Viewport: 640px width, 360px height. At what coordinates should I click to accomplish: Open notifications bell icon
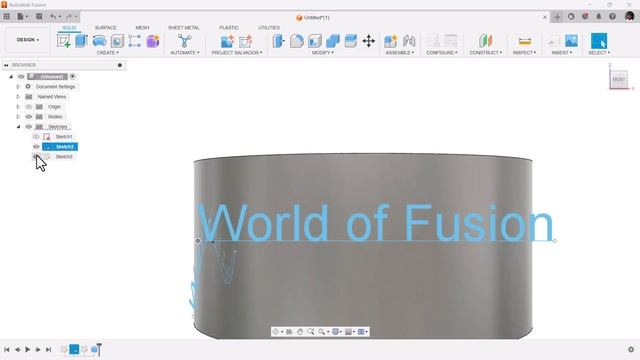[x=599, y=17]
